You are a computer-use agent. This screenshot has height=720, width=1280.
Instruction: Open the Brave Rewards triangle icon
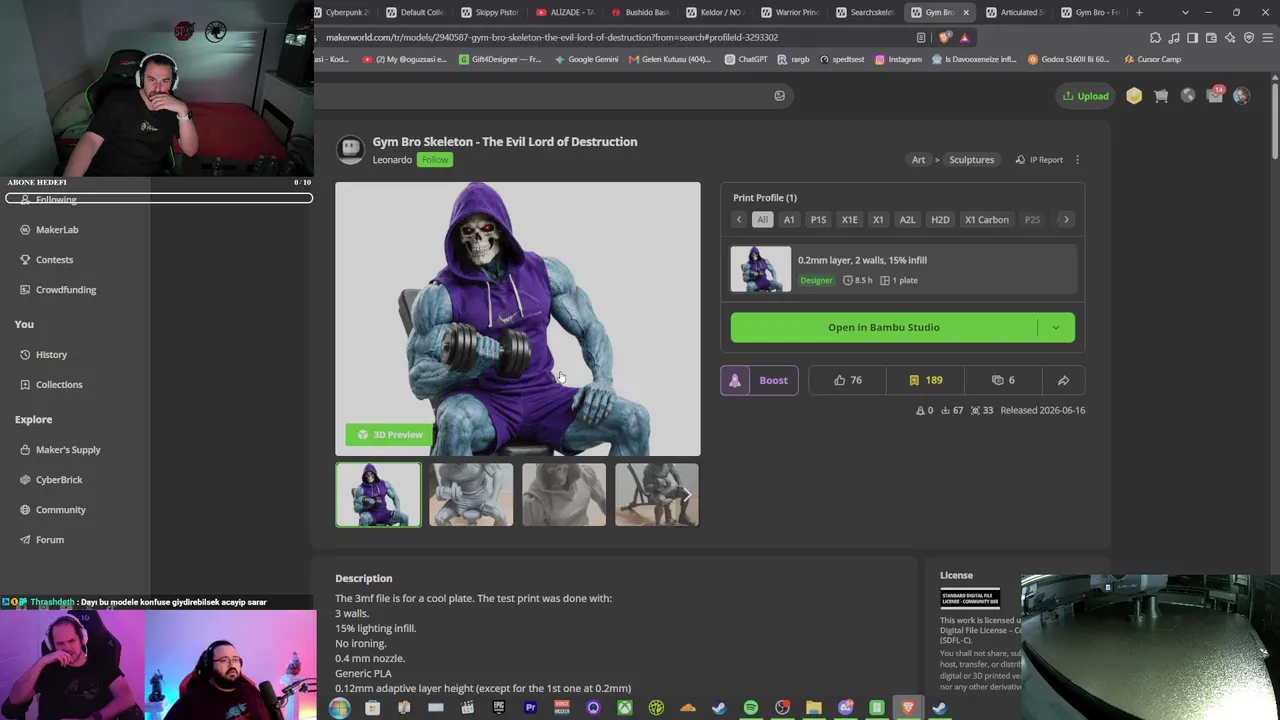(x=964, y=38)
